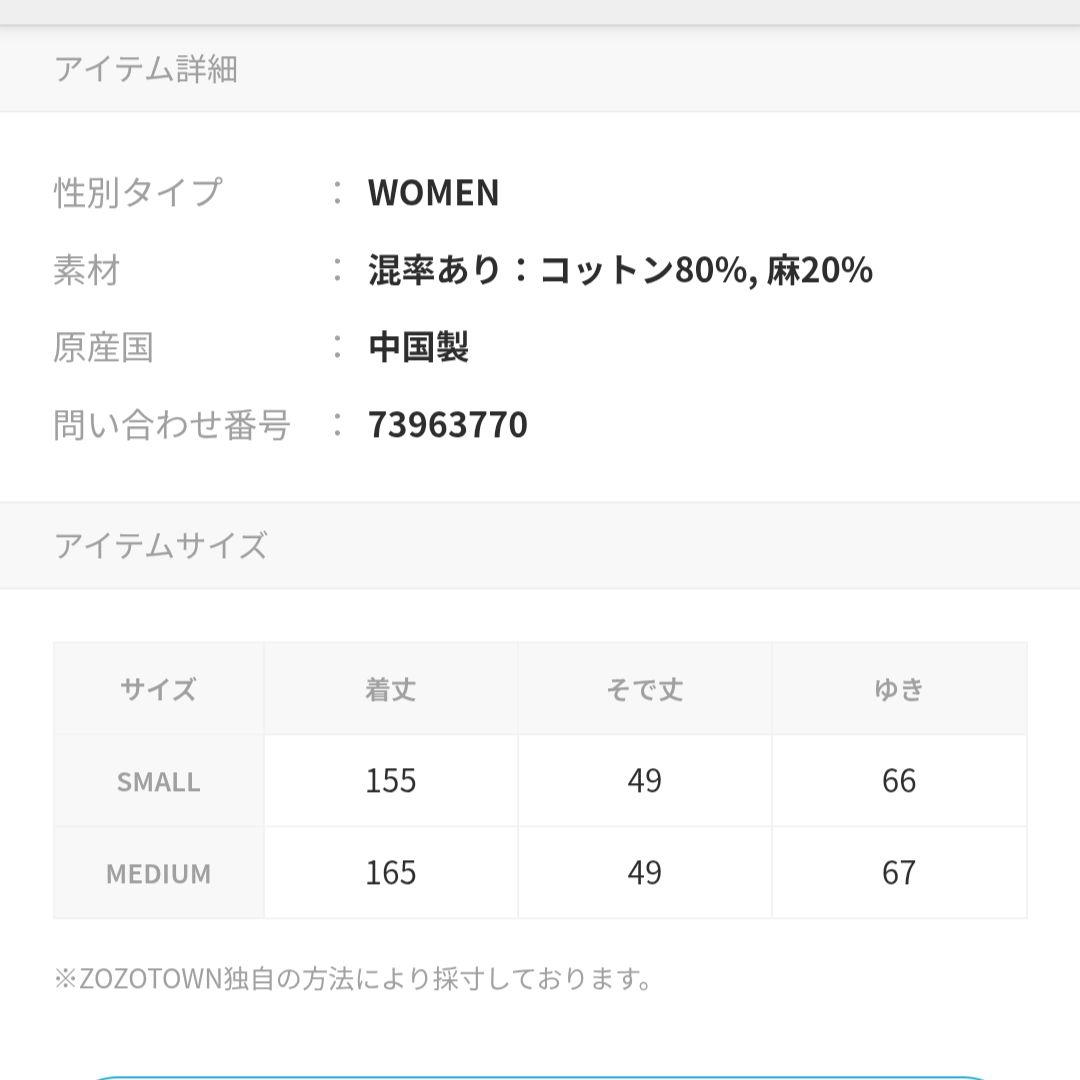Select the MEDIUM size row label
Viewport: 1080px width, 1080px height.
[158, 873]
